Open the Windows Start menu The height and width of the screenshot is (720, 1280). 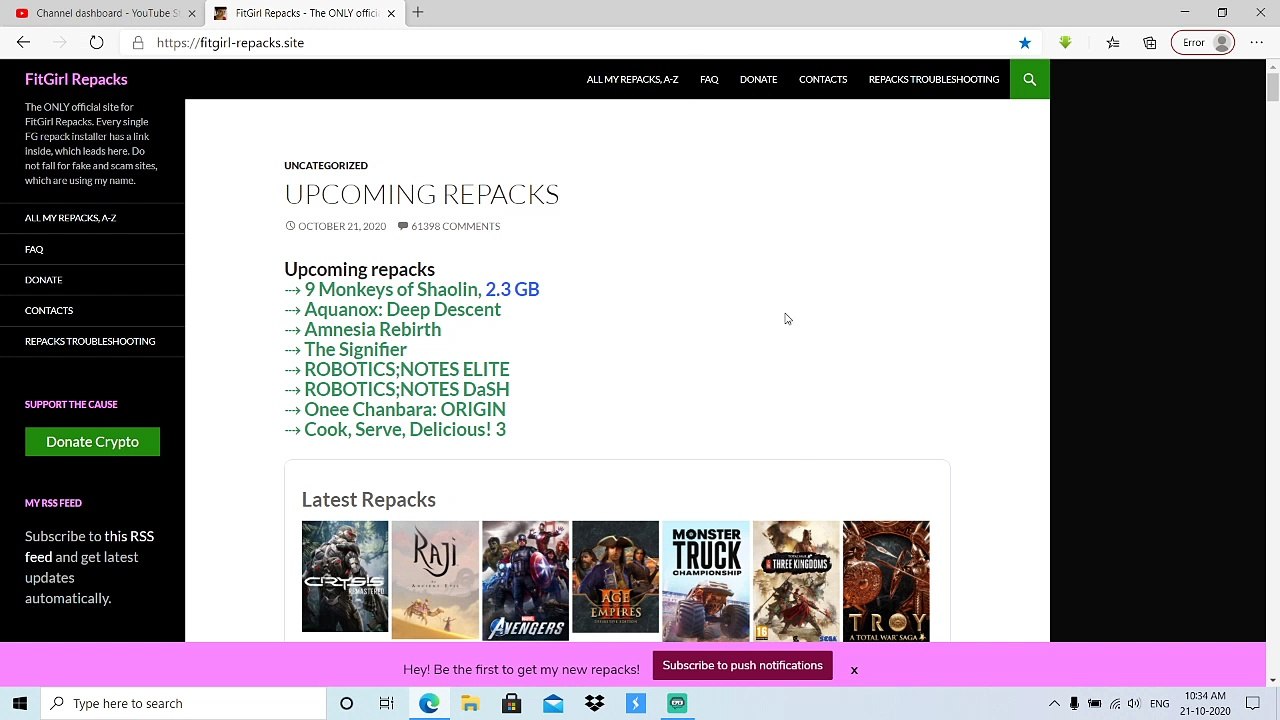click(x=20, y=703)
